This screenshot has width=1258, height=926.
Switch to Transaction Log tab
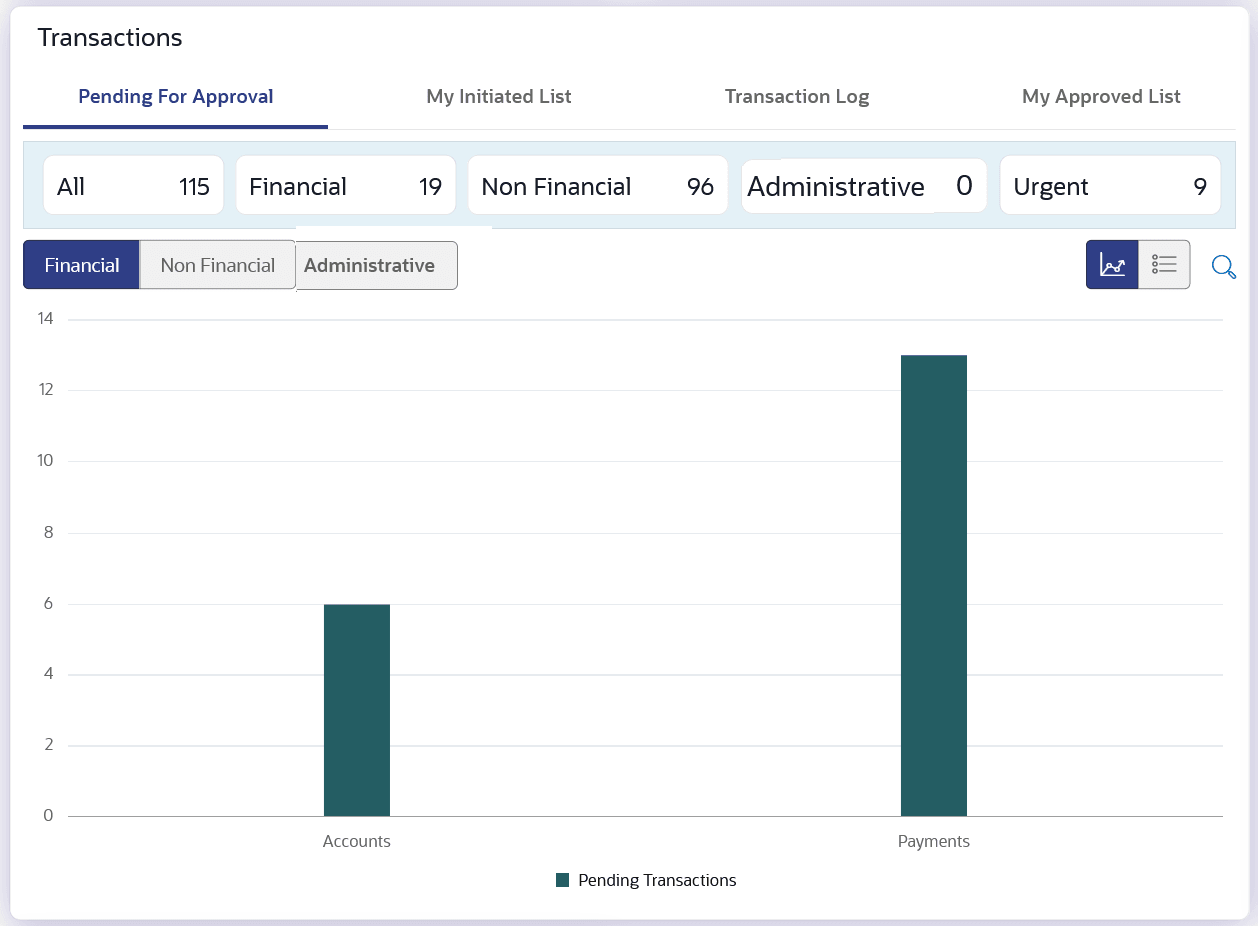797,97
